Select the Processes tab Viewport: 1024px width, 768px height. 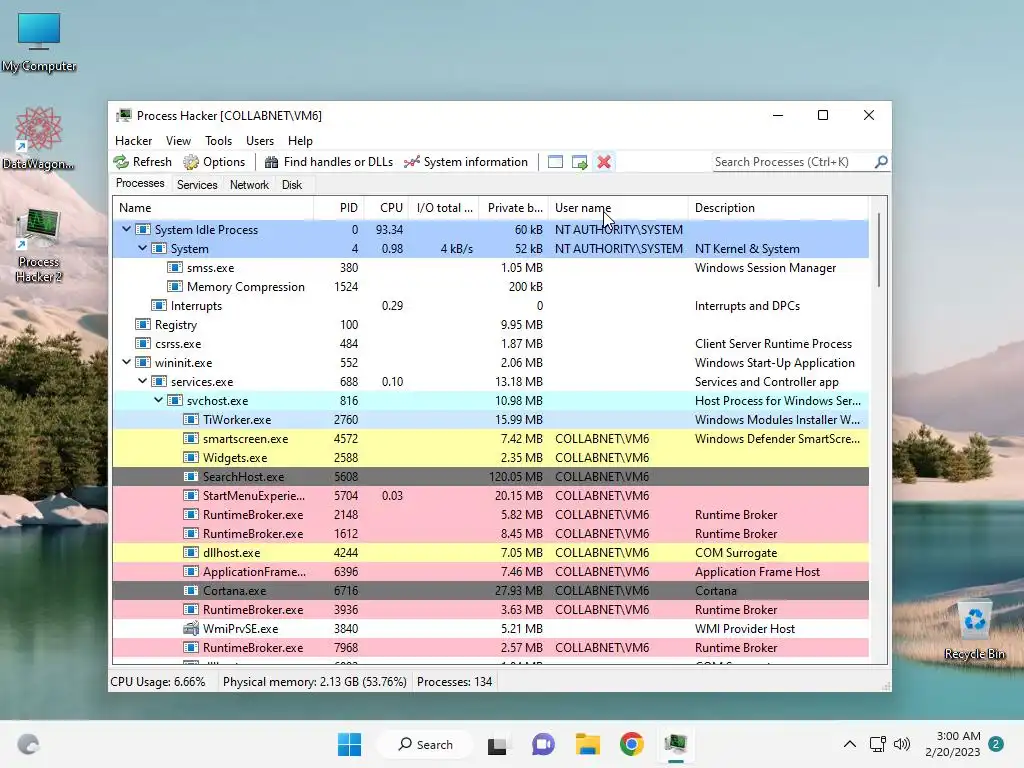[140, 184]
